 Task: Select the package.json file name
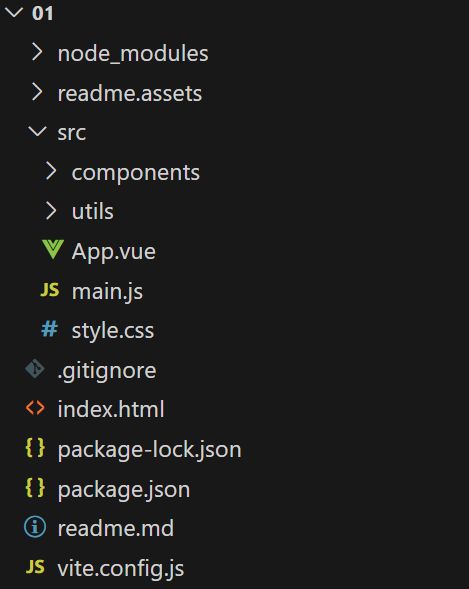[124, 490]
